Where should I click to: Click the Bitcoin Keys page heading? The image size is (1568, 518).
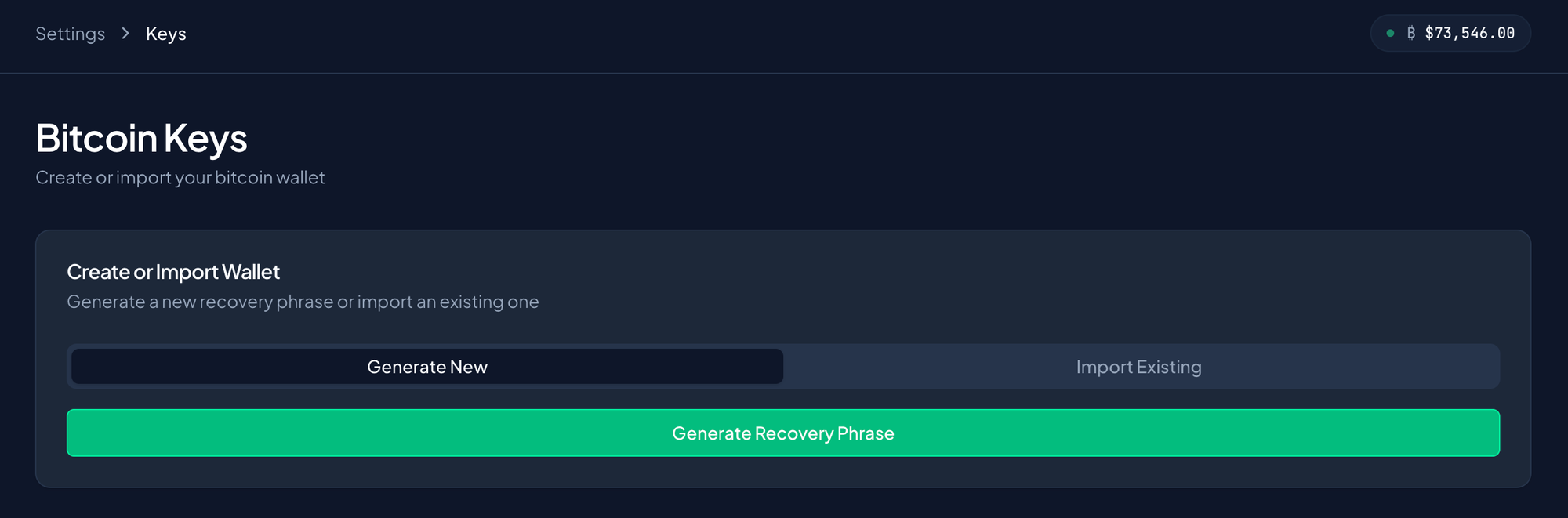coord(141,139)
